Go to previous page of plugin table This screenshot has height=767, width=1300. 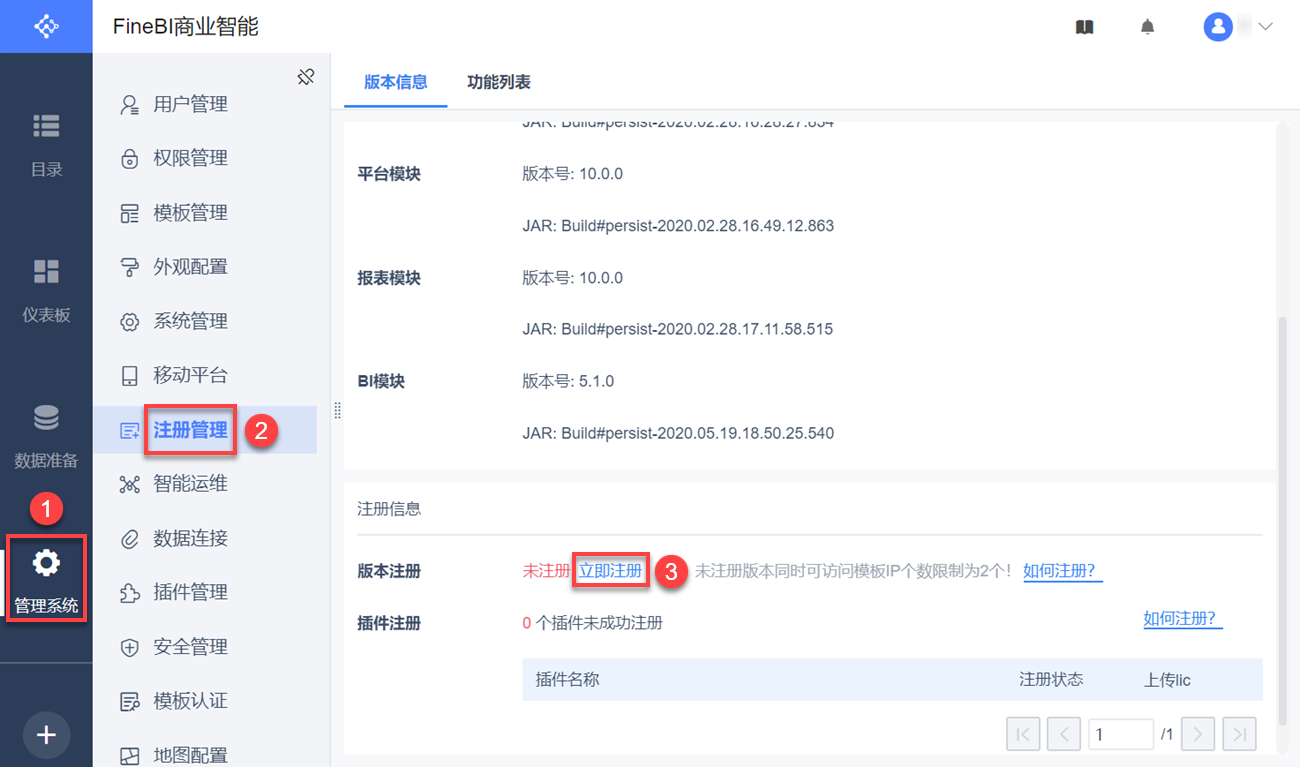coord(1063,734)
